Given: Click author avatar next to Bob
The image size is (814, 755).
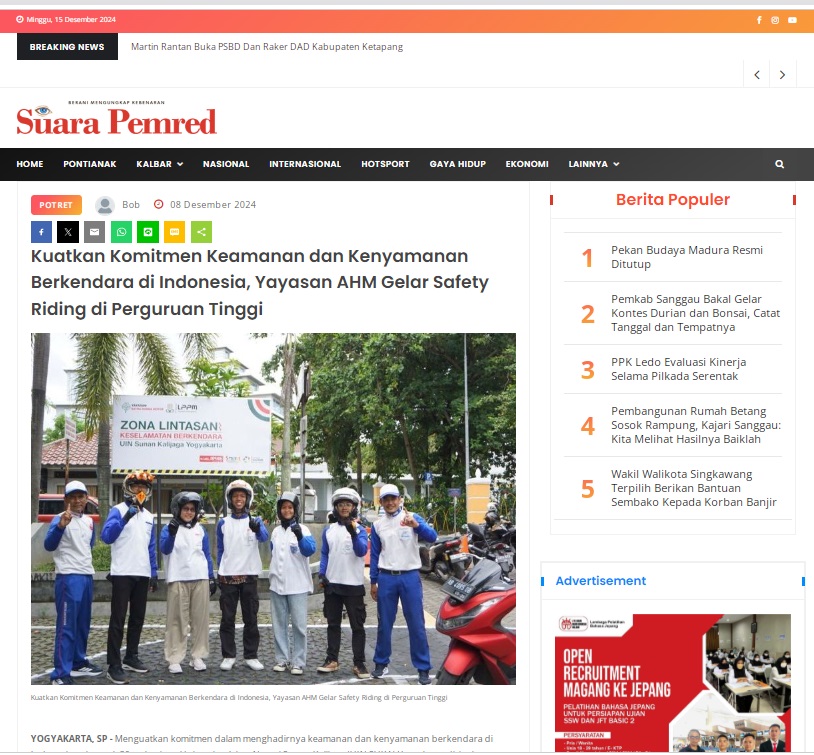Looking at the screenshot, I should [105, 205].
